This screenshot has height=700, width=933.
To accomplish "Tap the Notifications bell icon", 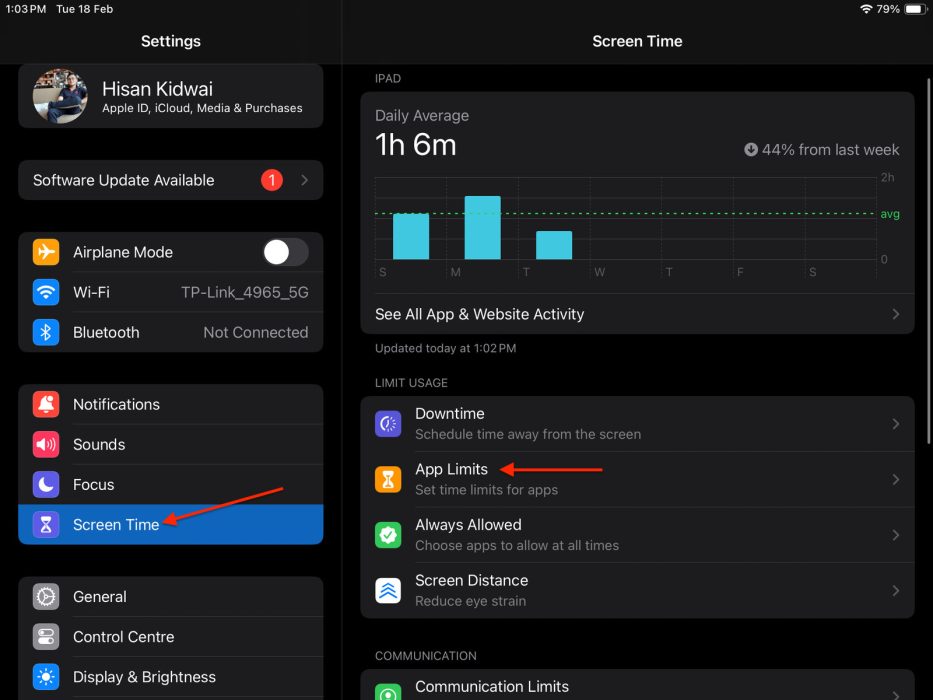I will 46,405.
